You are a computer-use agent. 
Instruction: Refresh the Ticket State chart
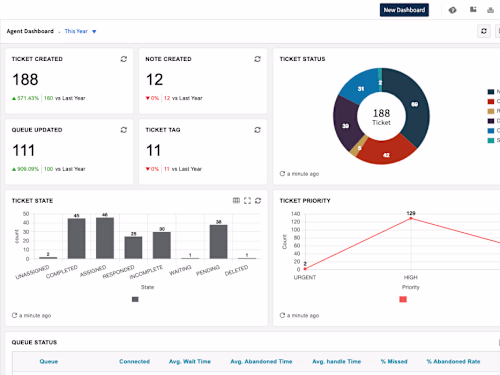coord(258,200)
